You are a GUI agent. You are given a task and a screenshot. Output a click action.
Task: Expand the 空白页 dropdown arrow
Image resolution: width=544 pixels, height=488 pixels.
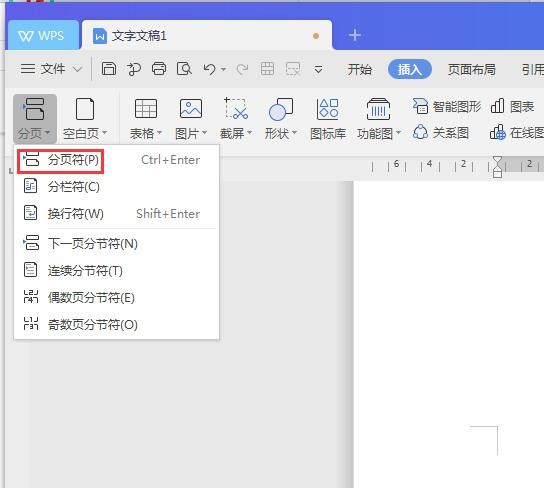click(104, 132)
